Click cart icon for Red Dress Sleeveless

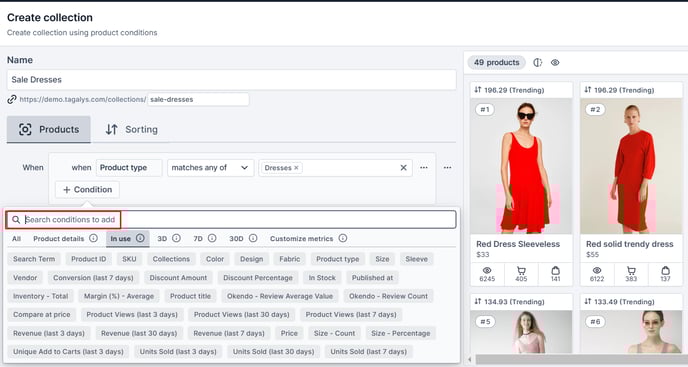click(x=521, y=270)
